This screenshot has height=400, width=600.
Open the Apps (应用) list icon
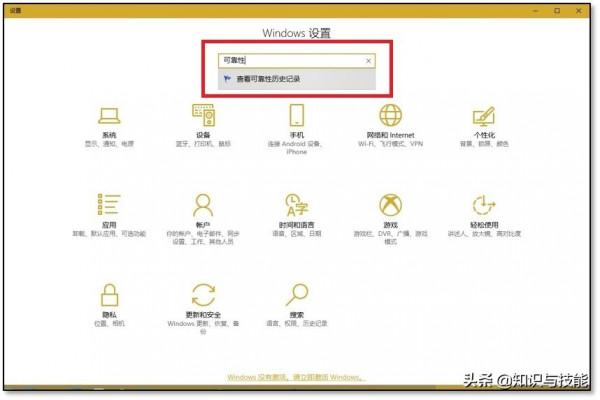[x=109, y=204]
